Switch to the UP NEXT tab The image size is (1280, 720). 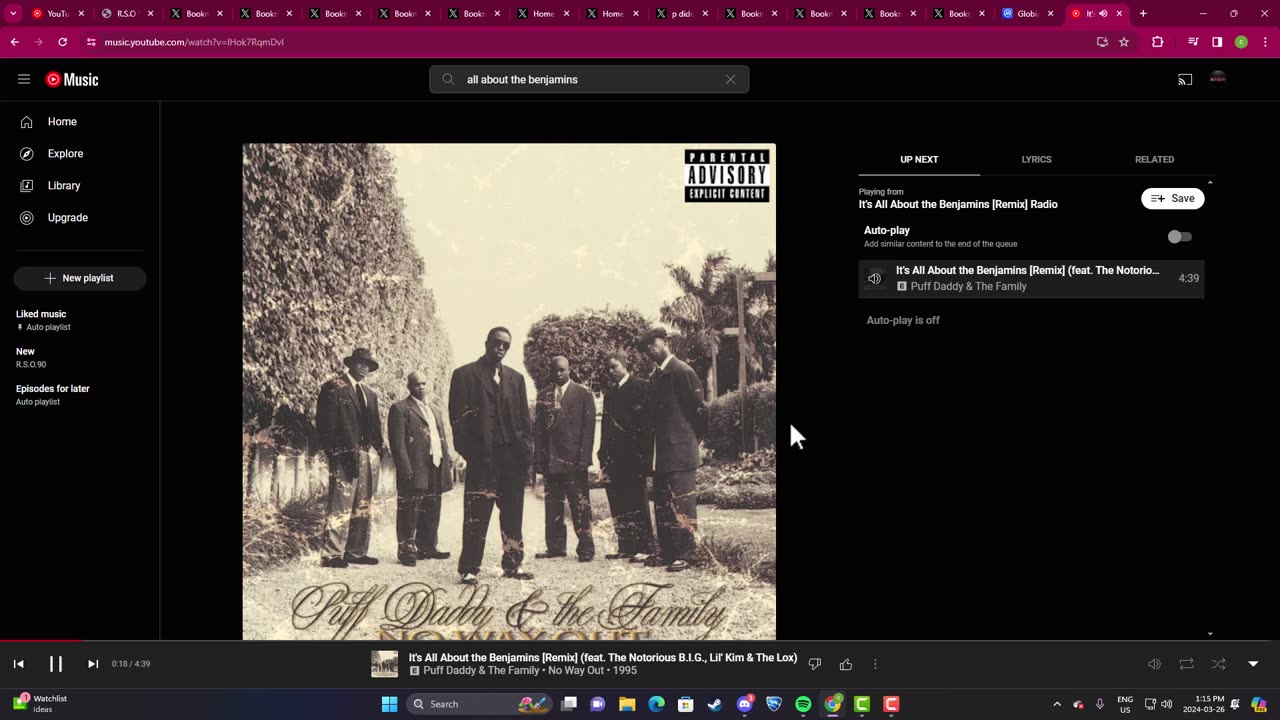(919, 160)
